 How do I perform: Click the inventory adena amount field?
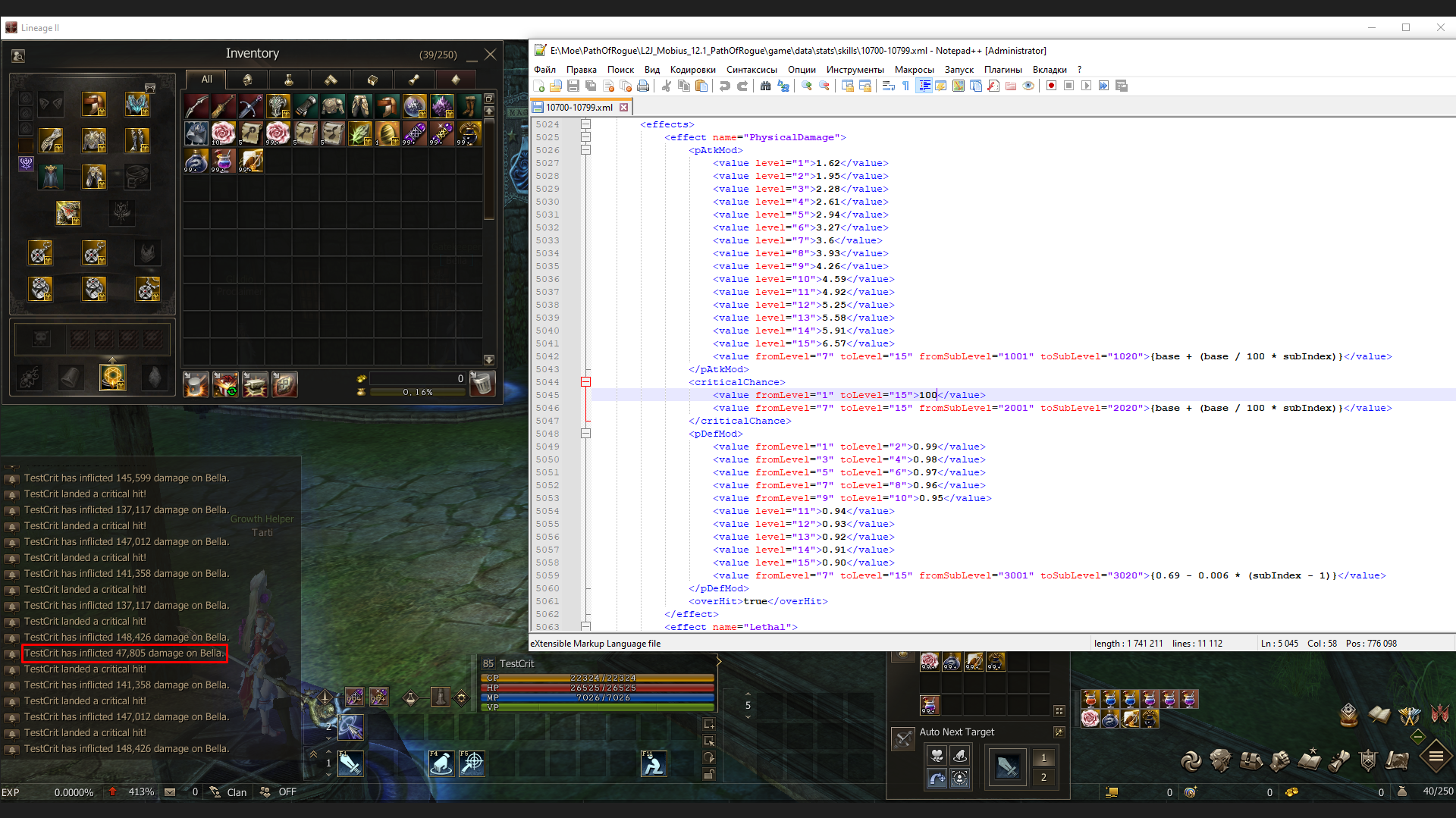click(x=417, y=378)
